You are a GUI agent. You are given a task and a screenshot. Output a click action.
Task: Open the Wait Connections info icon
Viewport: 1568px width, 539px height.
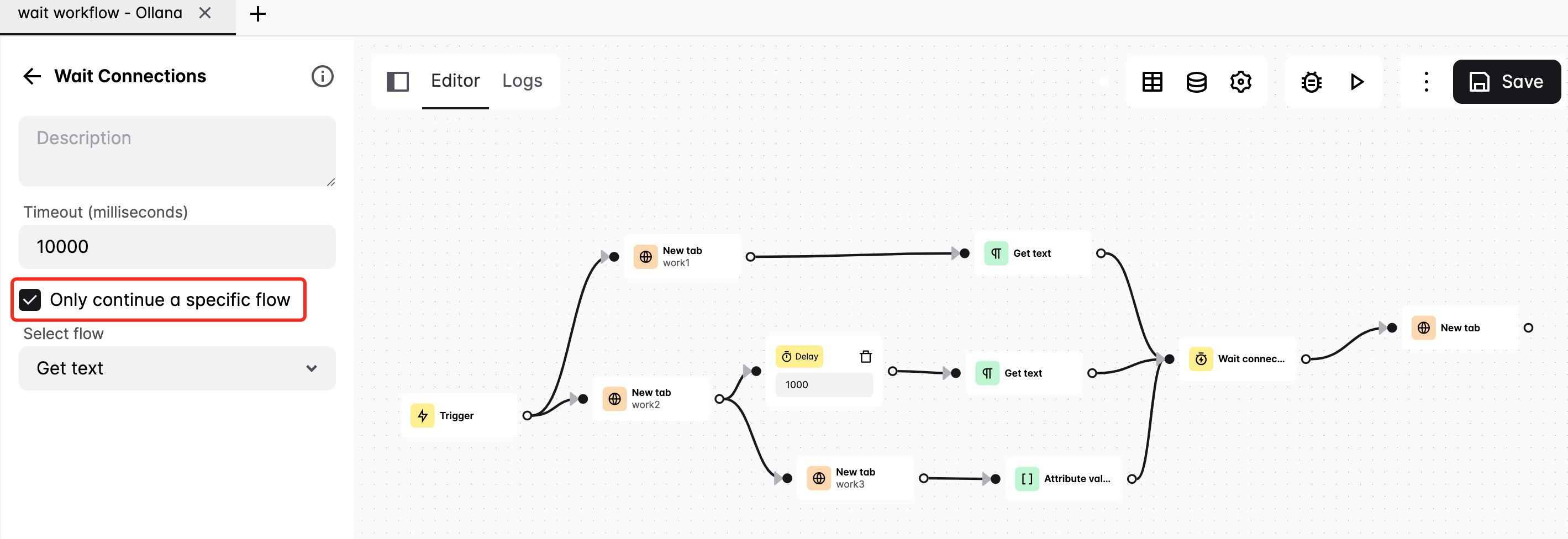click(x=322, y=76)
